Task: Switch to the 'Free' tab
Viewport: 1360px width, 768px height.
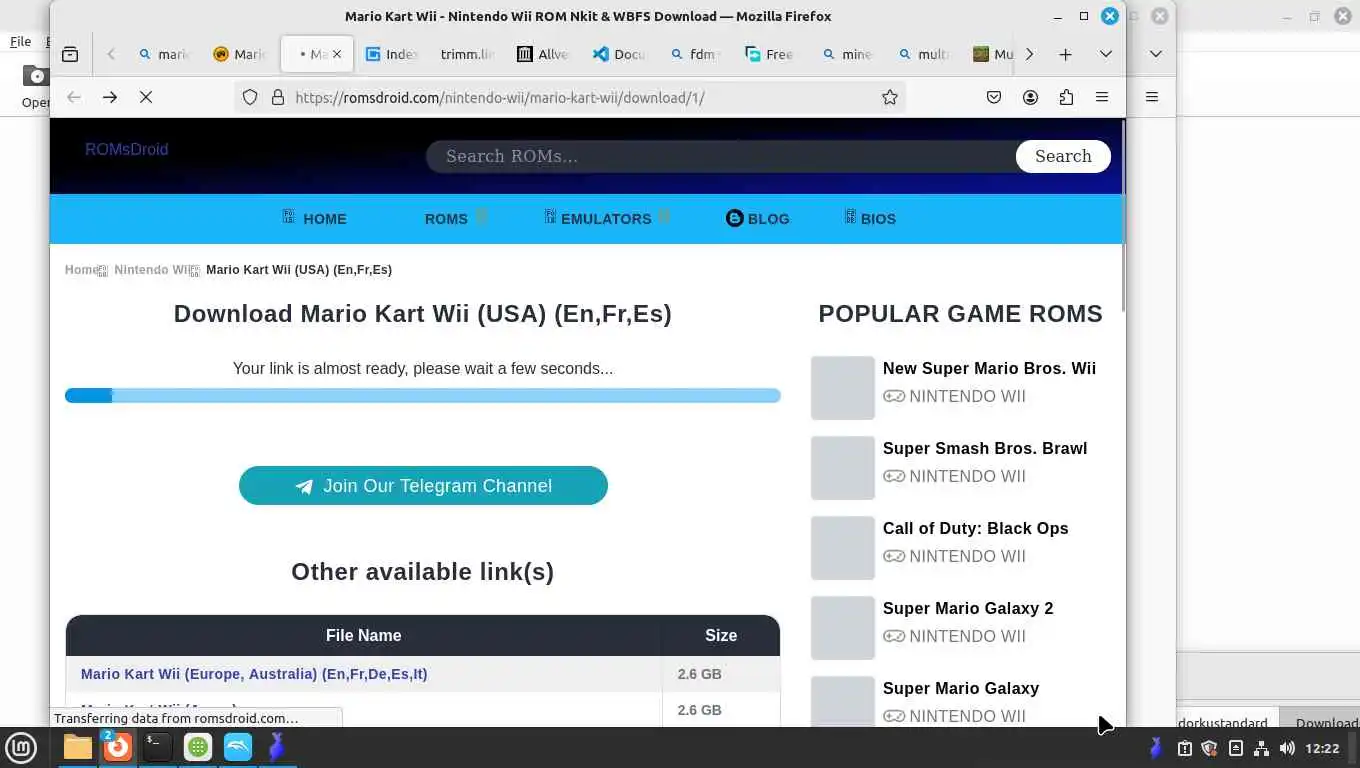Action: (770, 54)
